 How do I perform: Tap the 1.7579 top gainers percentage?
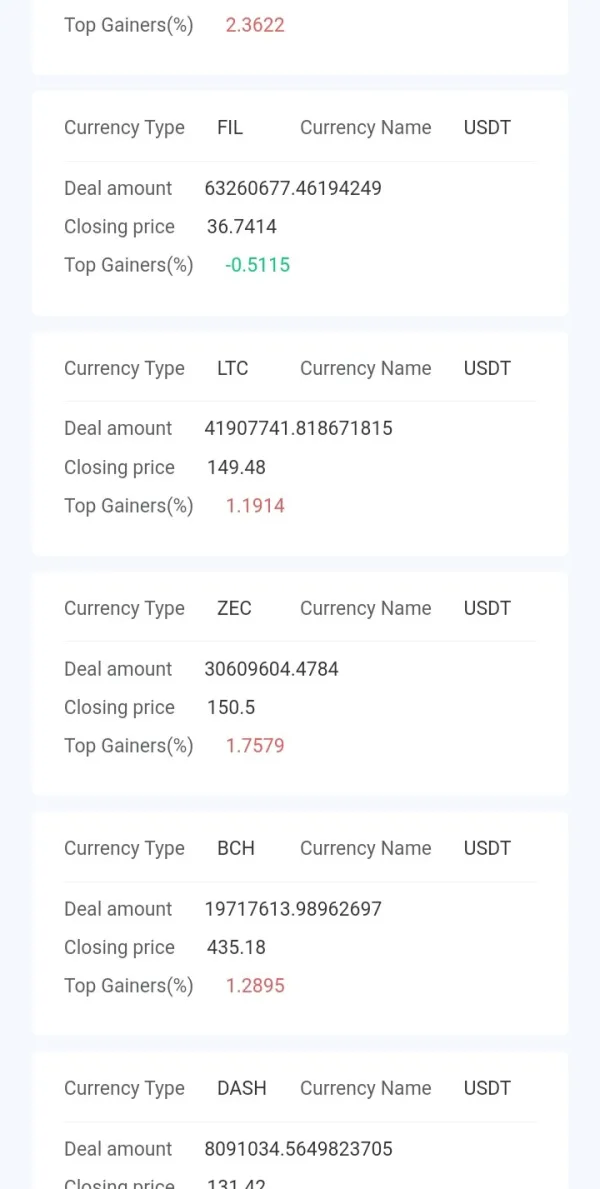click(x=255, y=746)
